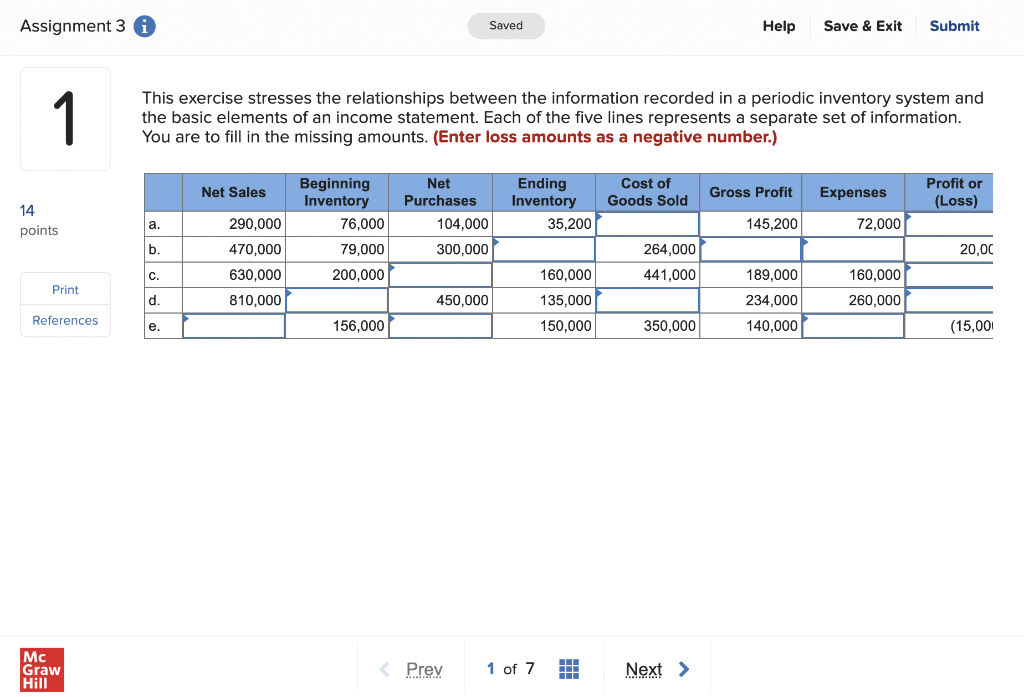Click the Submit button
The image size is (1024, 697).
(x=954, y=26)
